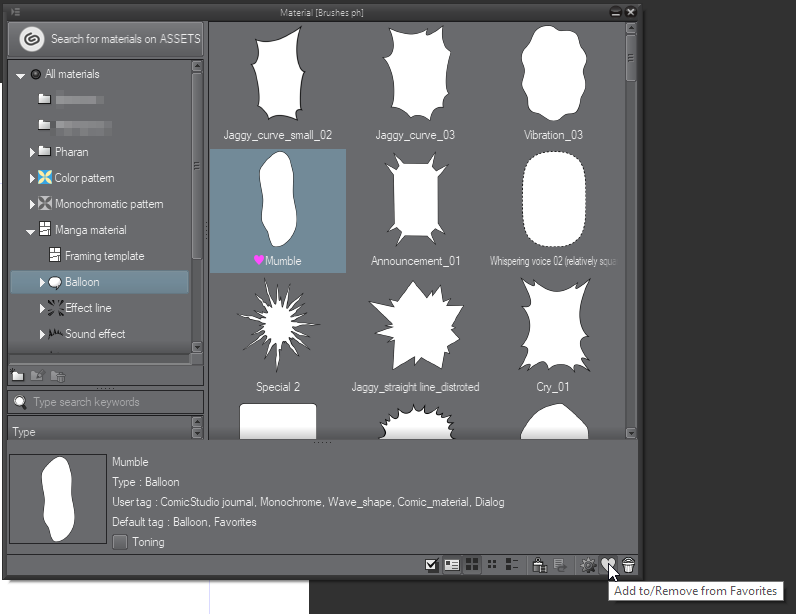Screen dimensions: 796x614
Task: Toggle the thumbnail-with-details view button
Action: point(452,565)
